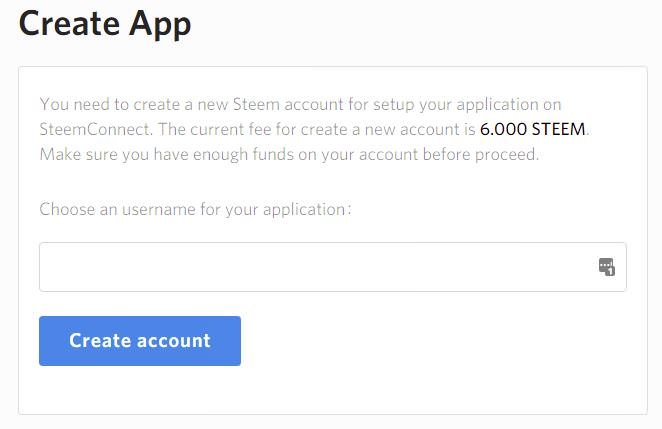Click the word 'funds' in the last sentence

point(273,155)
